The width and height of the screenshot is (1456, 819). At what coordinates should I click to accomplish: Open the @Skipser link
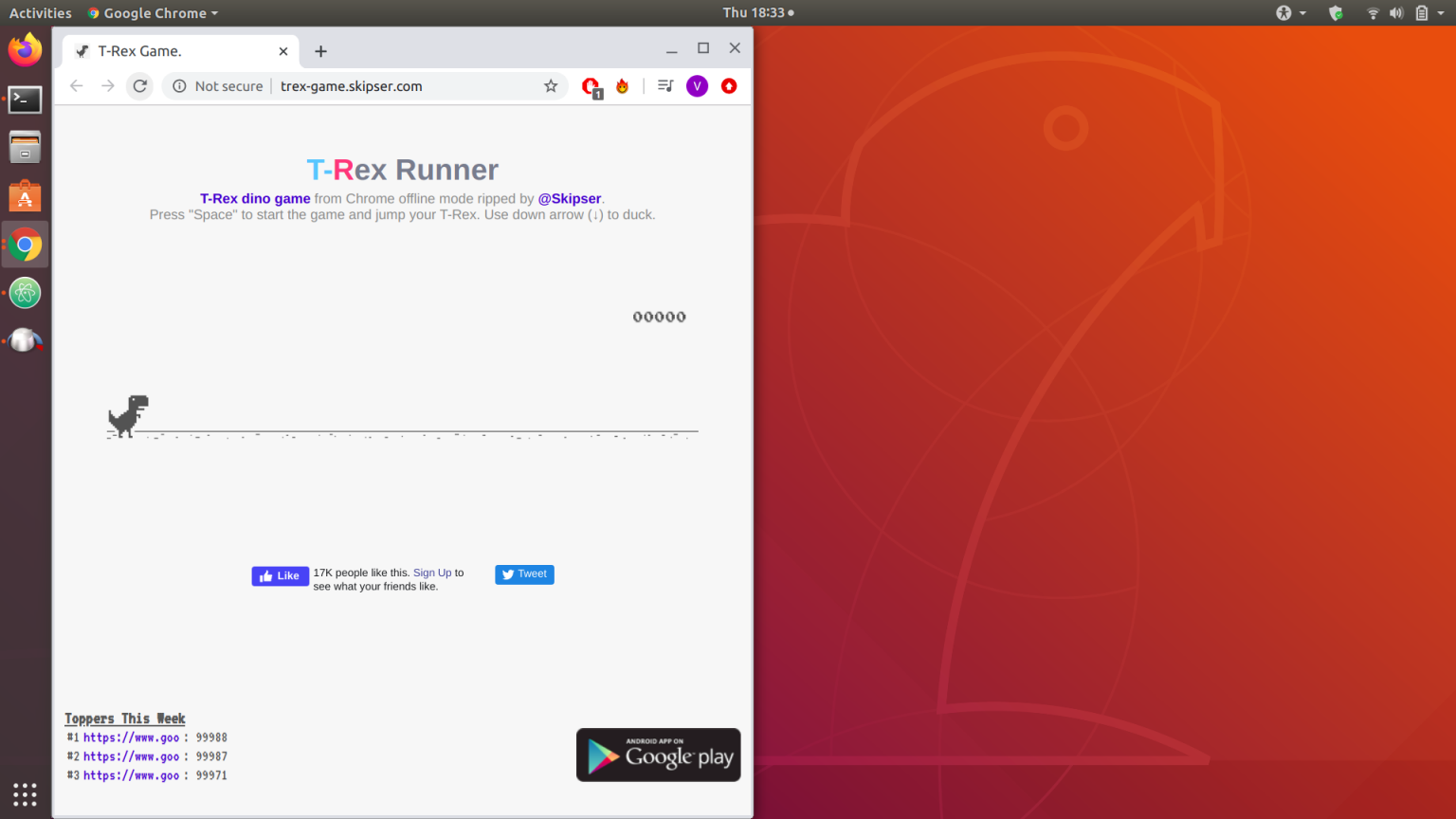569,198
